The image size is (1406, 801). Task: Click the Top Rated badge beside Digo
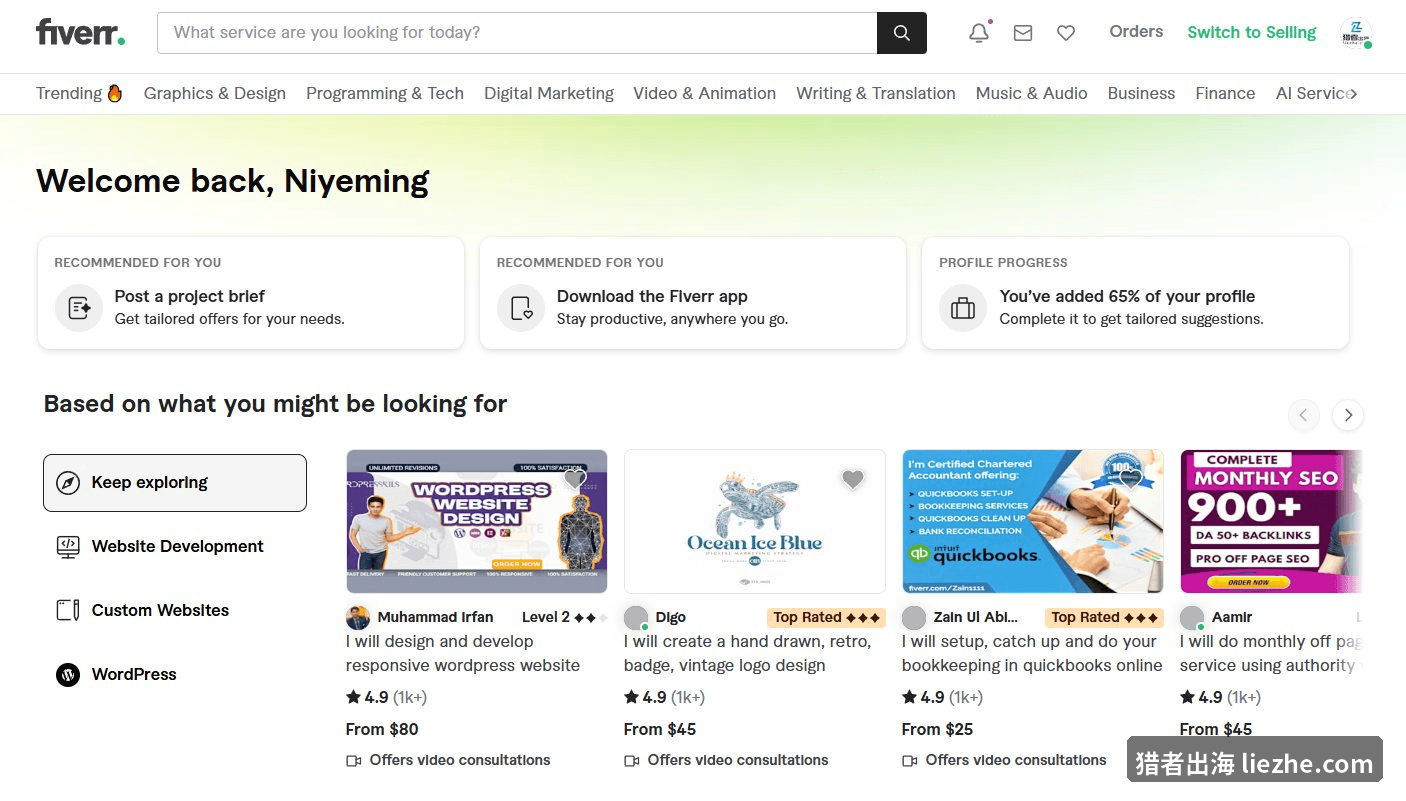[826, 617]
